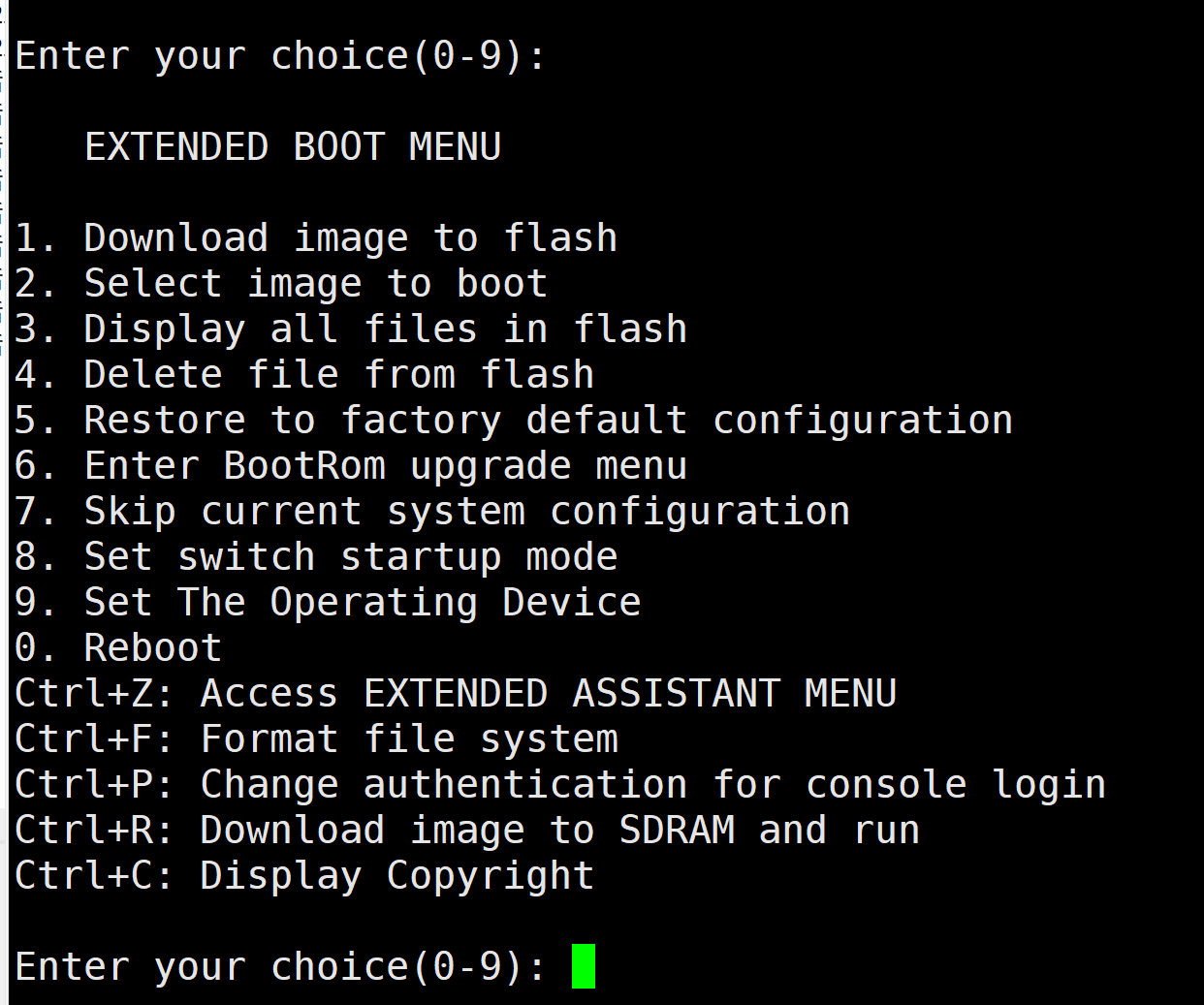Choose the Select image to boot entry
This screenshot has height=1005, width=1204.
click(281, 284)
